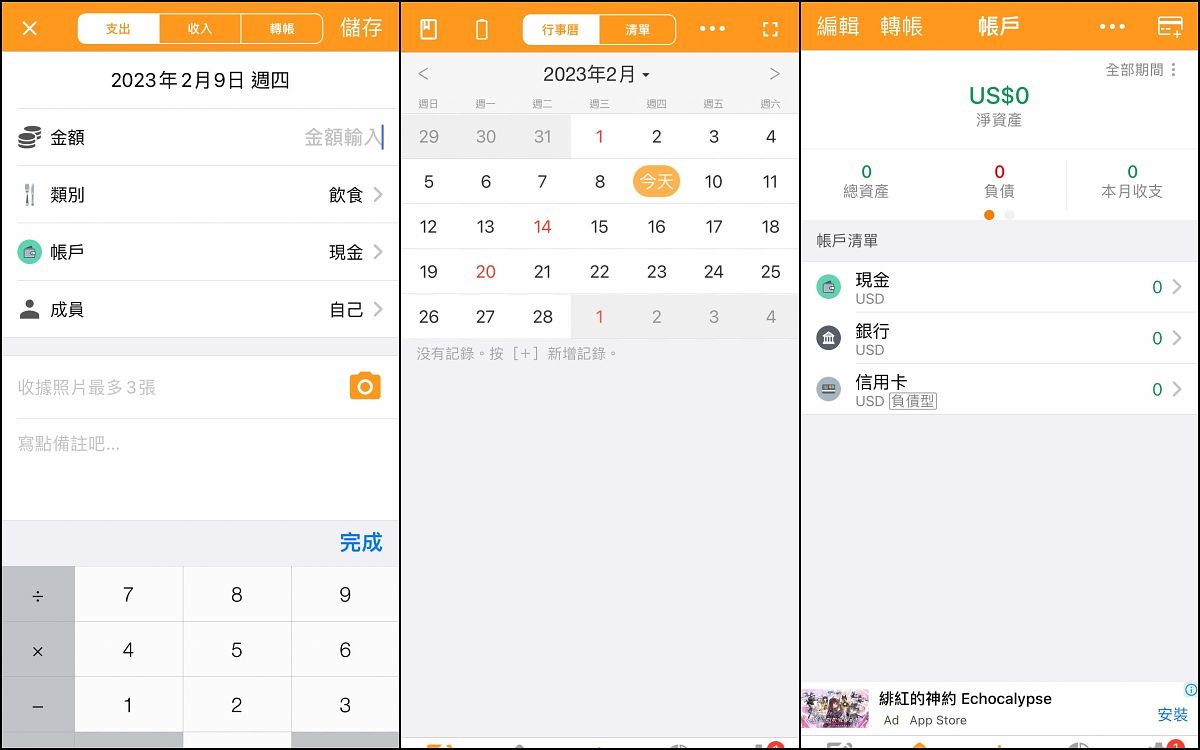Viewport: 1200px width, 750px height.
Task: Open the 2023年2月 month dropdown
Action: point(597,74)
